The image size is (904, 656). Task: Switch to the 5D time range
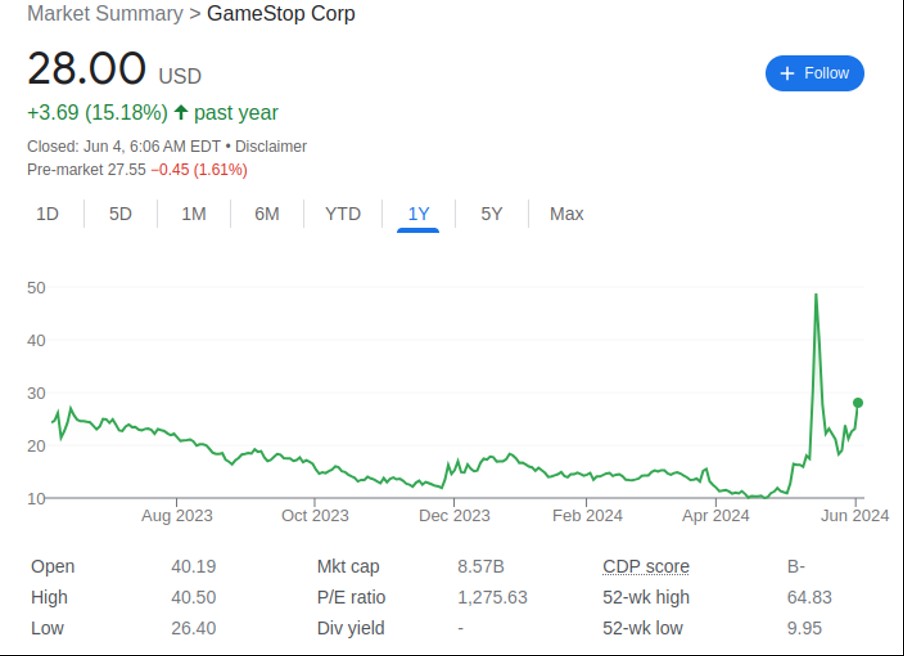120,214
